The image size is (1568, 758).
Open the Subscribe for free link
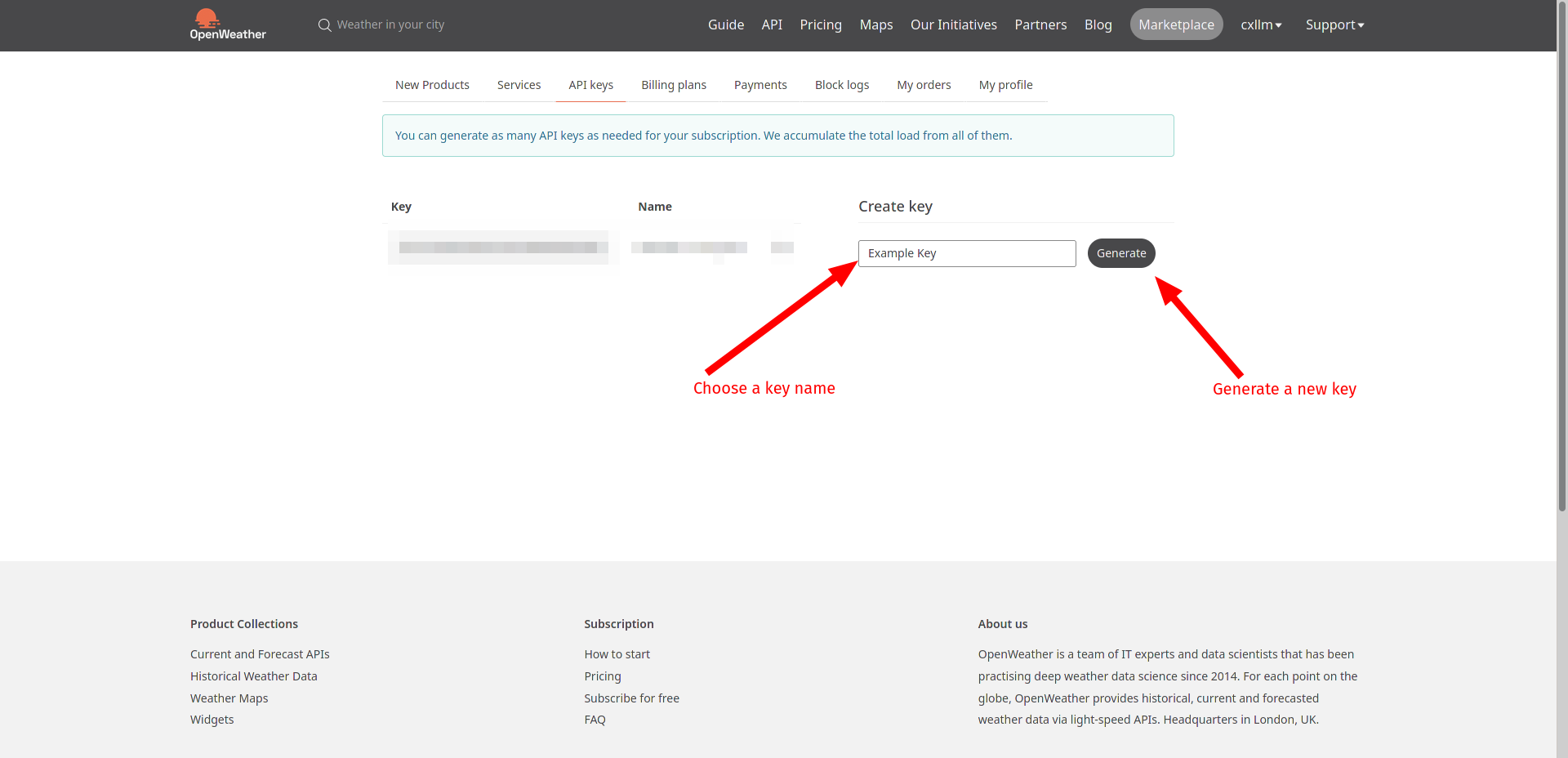[631, 698]
